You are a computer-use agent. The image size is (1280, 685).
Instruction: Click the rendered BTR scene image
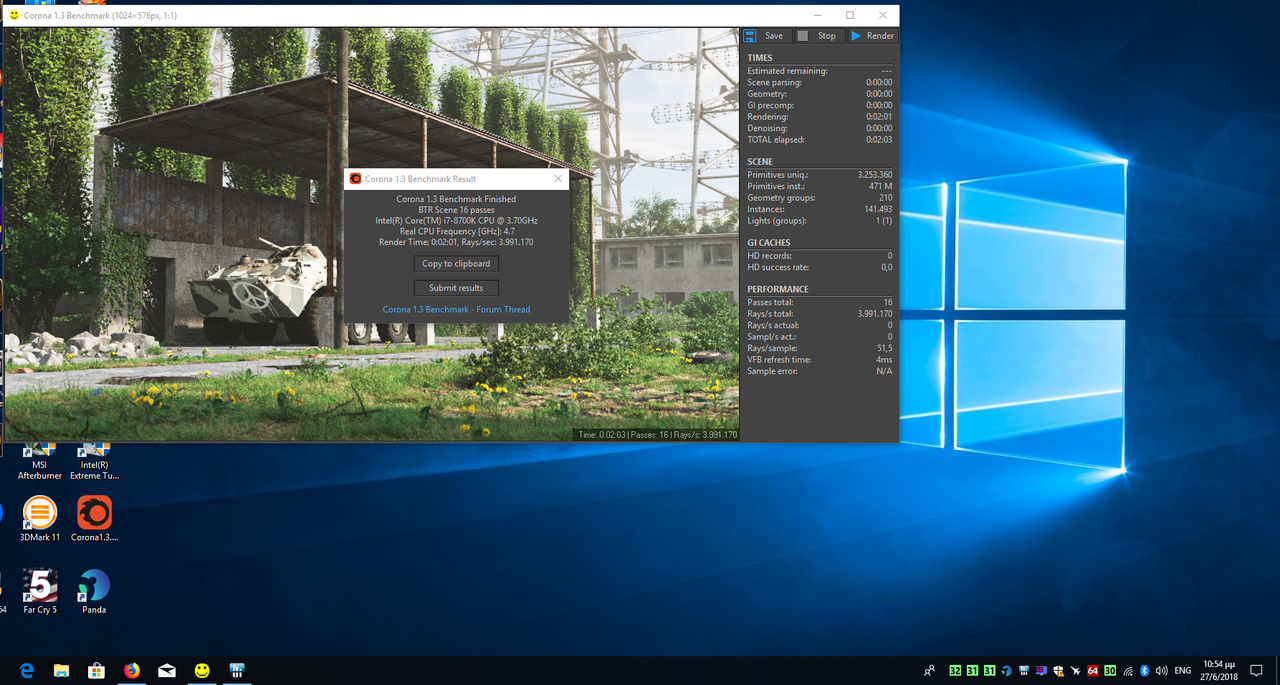371,234
